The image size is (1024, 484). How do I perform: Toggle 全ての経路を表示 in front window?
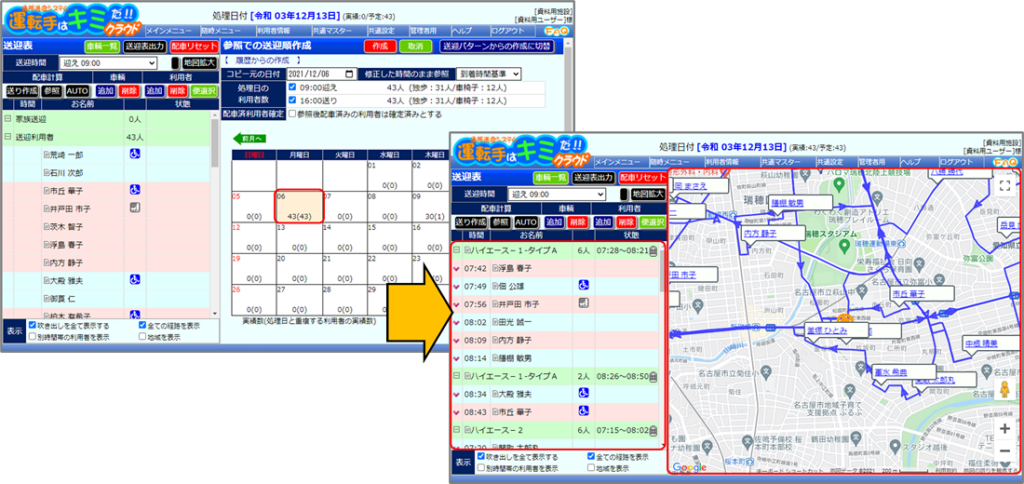point(592,457)
